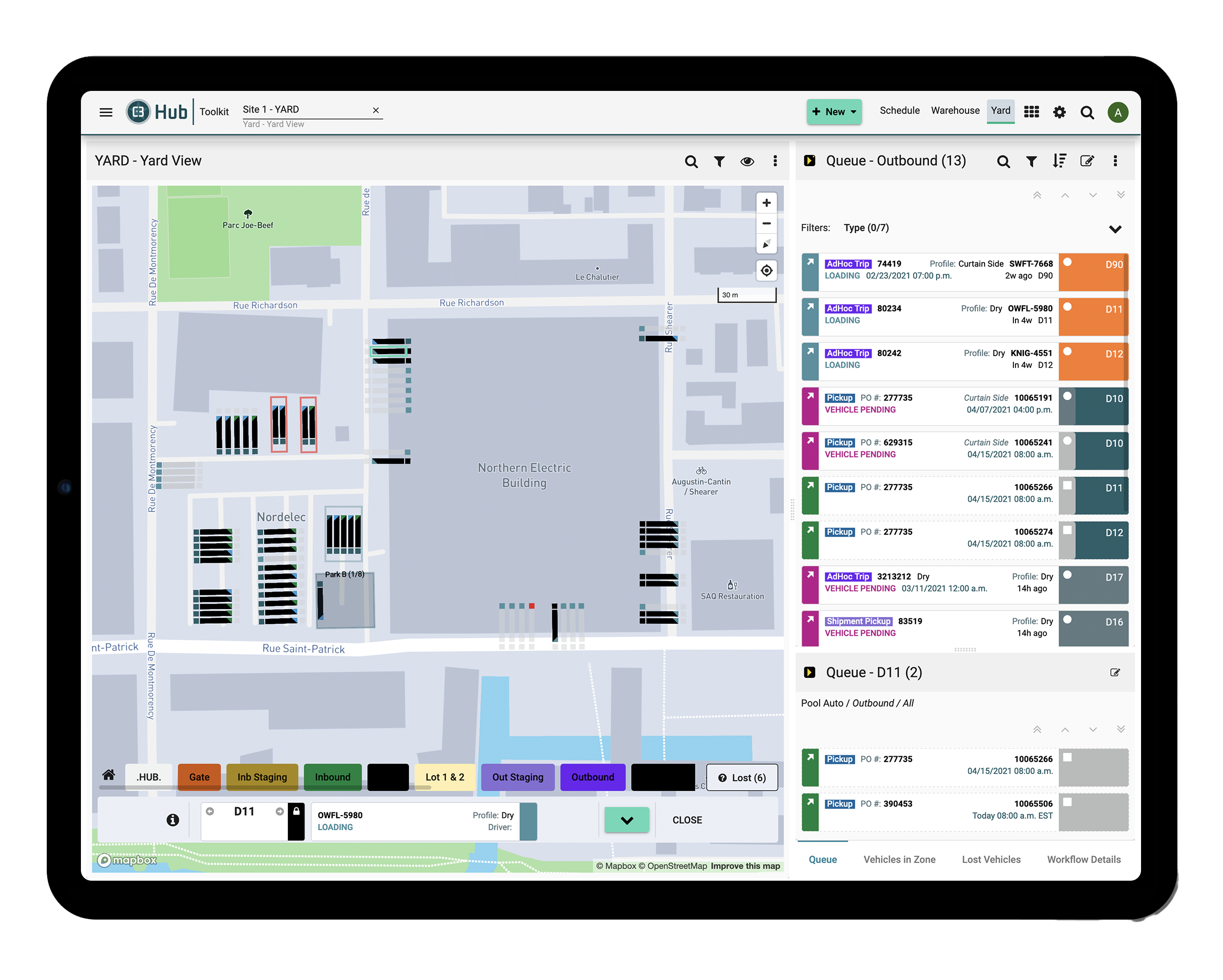Viewport: 1223px width, 980px height.
Task: Check the box on Pickup 10065266 D11 row
Action: click(1067, 486)
